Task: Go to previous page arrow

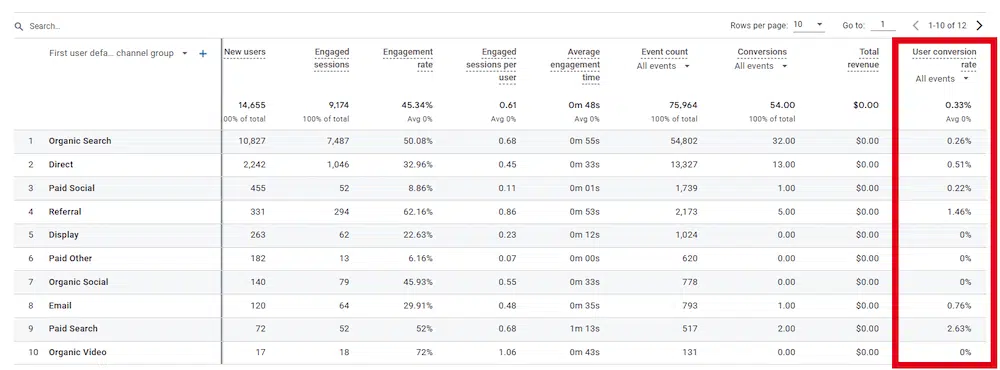Action: (x=916, y=26)
